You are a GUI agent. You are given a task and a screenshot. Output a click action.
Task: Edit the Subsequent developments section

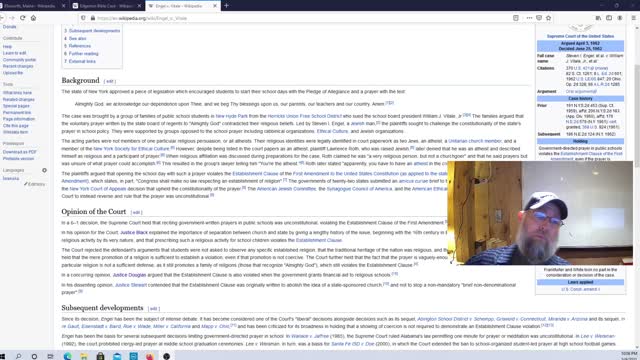(153, 309)
